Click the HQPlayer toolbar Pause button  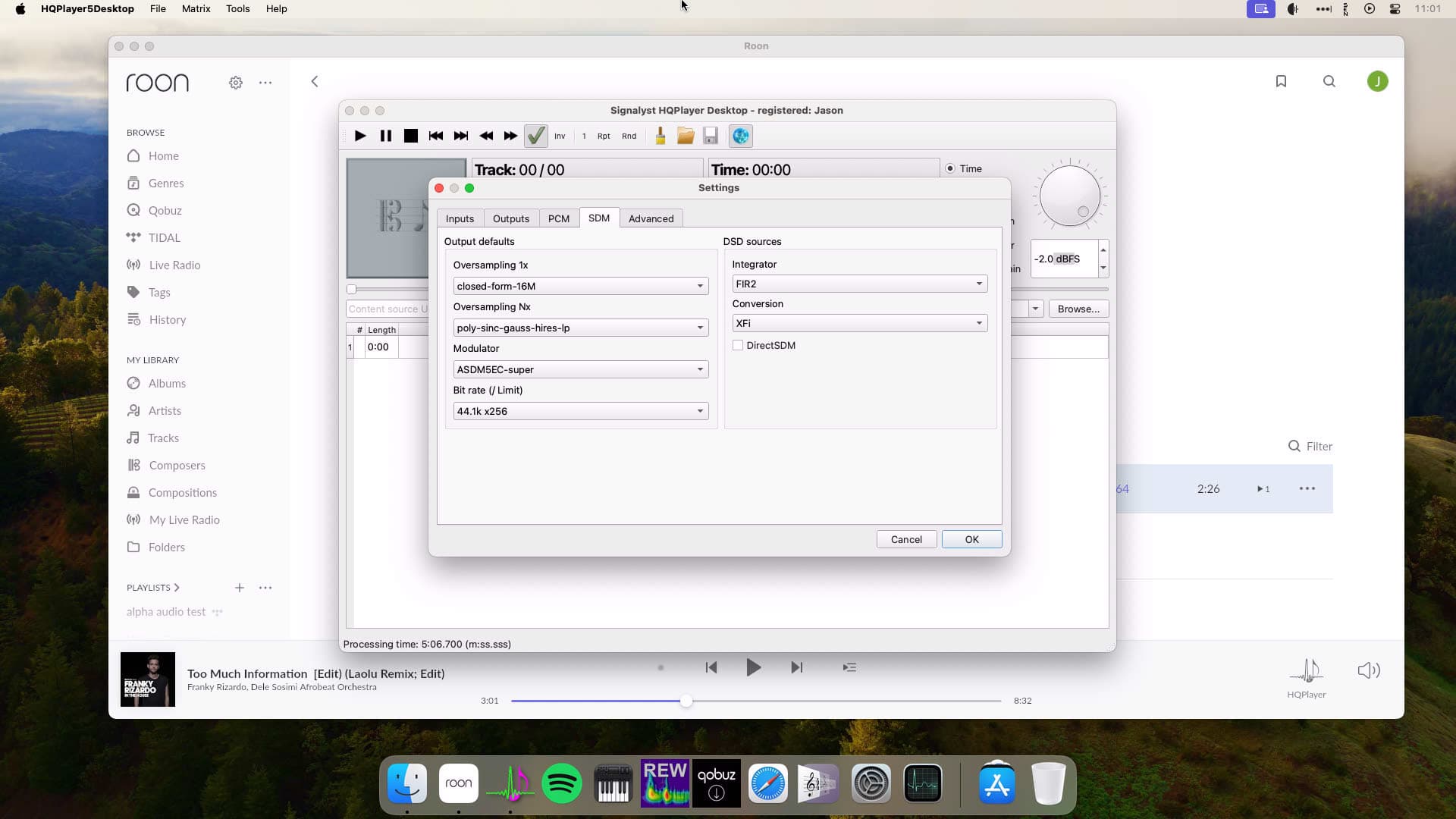tap(386, 136)
